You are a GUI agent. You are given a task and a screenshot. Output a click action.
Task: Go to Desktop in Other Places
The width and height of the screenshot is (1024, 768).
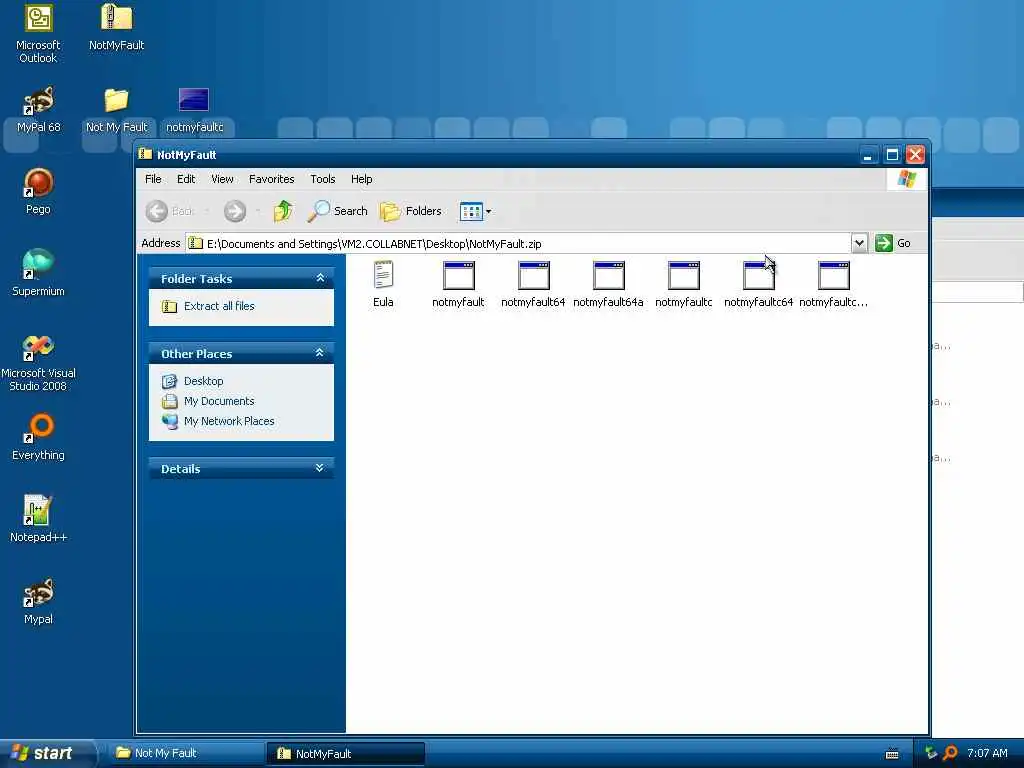pyautogui.click(x=204, y=381)
